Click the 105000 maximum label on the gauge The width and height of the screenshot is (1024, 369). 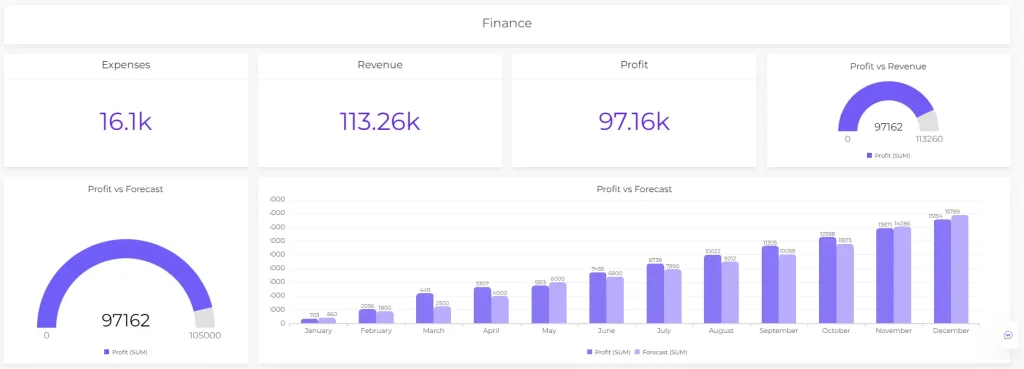[x=204, y=336]
